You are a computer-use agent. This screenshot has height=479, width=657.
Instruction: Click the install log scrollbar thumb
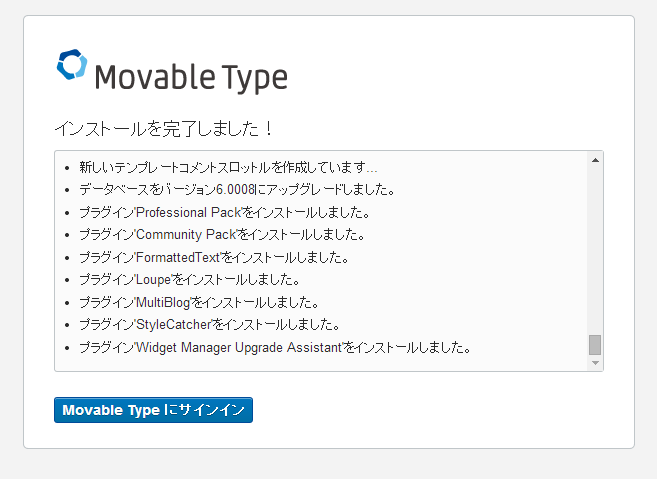coord(595,345)
